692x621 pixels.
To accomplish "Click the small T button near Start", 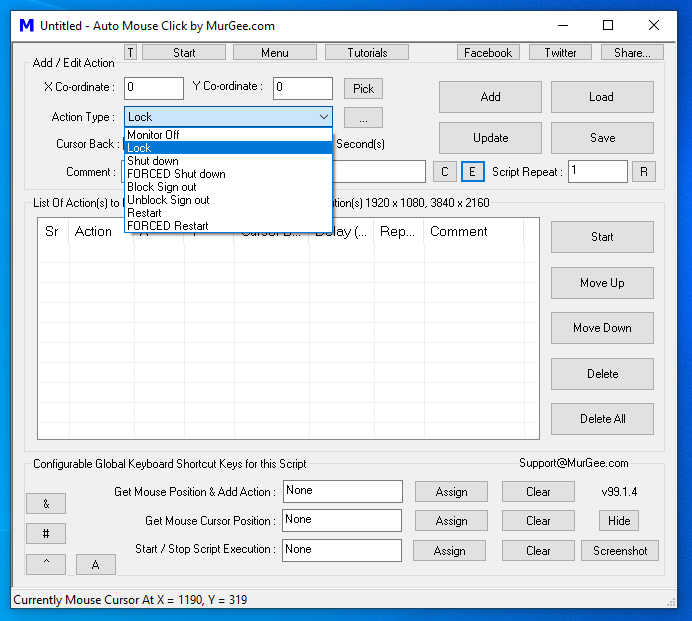I will click(x=131, y=52).
